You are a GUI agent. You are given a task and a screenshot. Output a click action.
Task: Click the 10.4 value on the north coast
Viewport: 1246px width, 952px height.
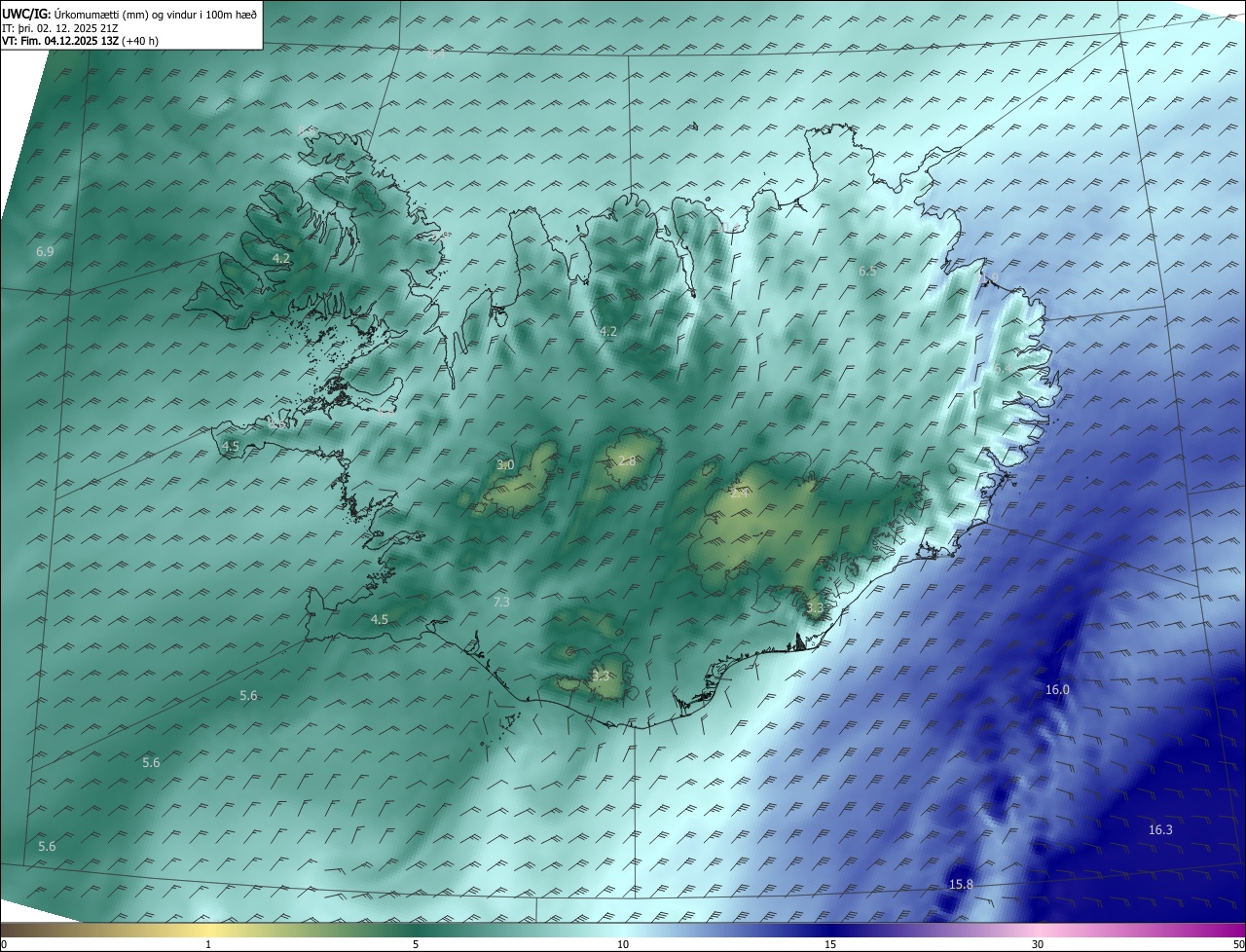[728, 228]
